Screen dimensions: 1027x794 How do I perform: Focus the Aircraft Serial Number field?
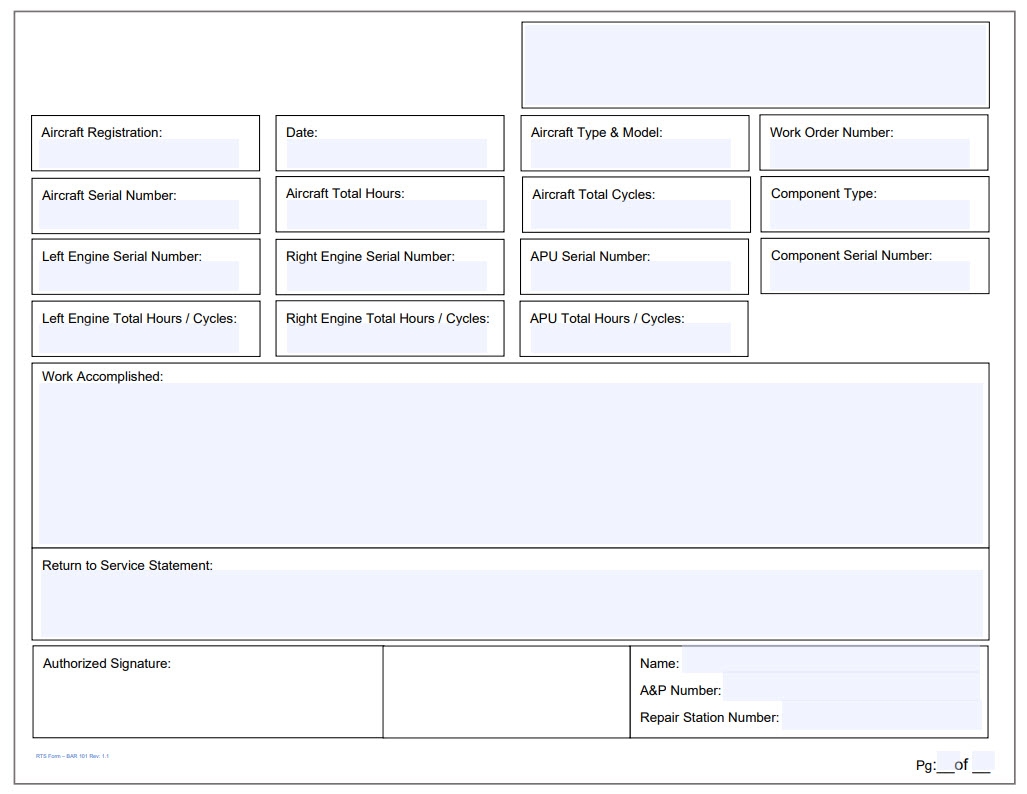click(x=140, y=215)
